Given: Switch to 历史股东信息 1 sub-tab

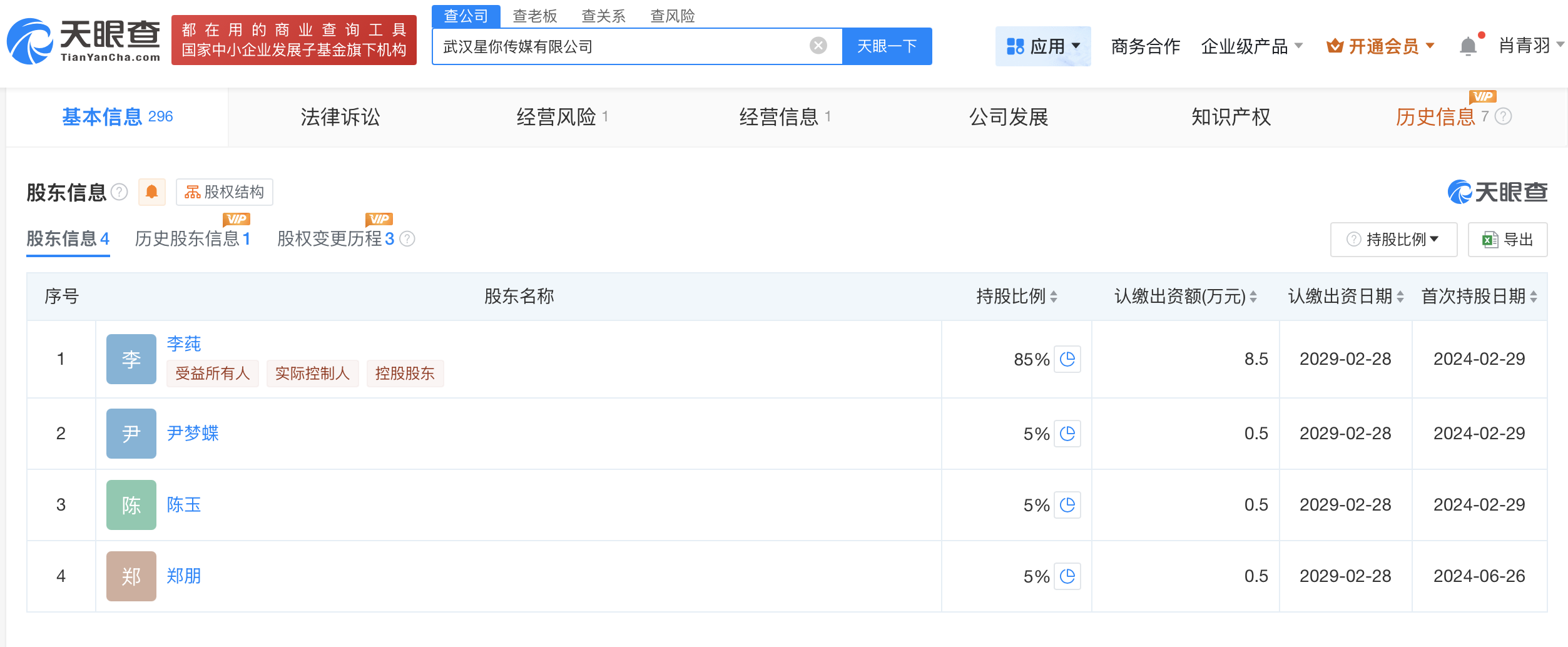Looking at the screenshot, I should coord(193,239).
